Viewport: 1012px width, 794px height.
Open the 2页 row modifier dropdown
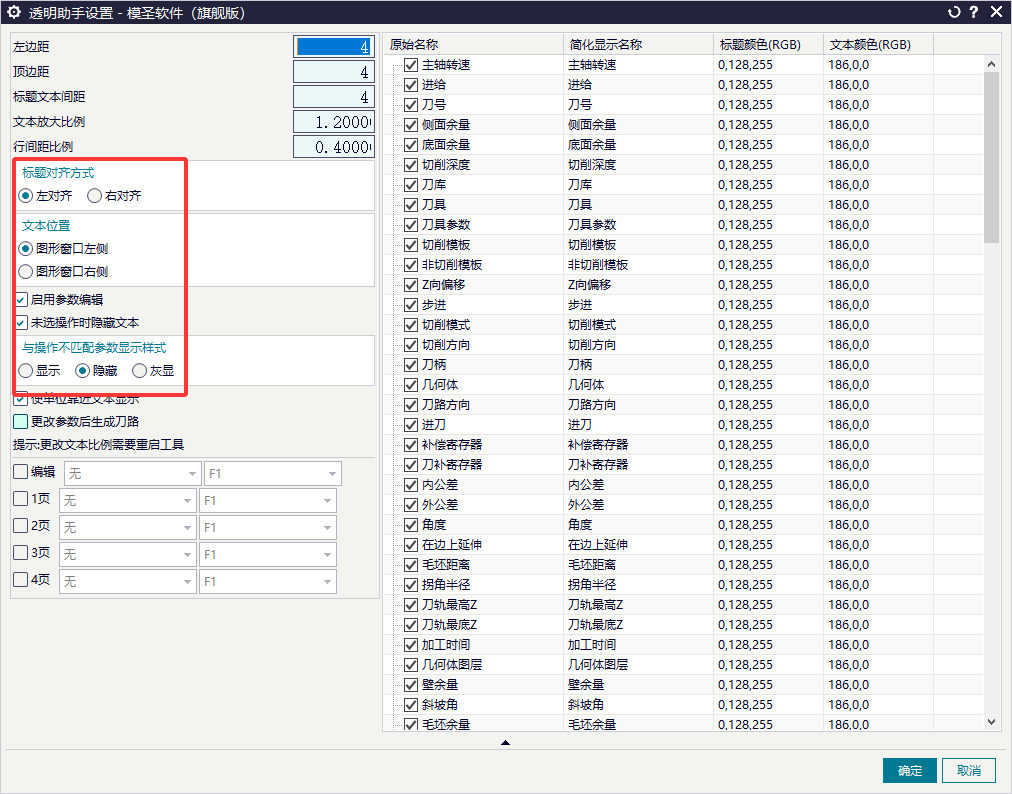[x=127, y=528]
